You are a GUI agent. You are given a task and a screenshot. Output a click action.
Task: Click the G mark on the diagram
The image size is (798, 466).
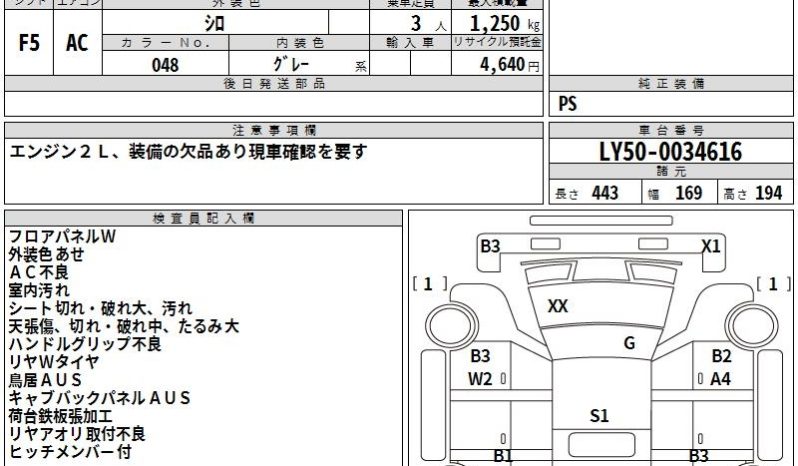[x=630, y=343]
